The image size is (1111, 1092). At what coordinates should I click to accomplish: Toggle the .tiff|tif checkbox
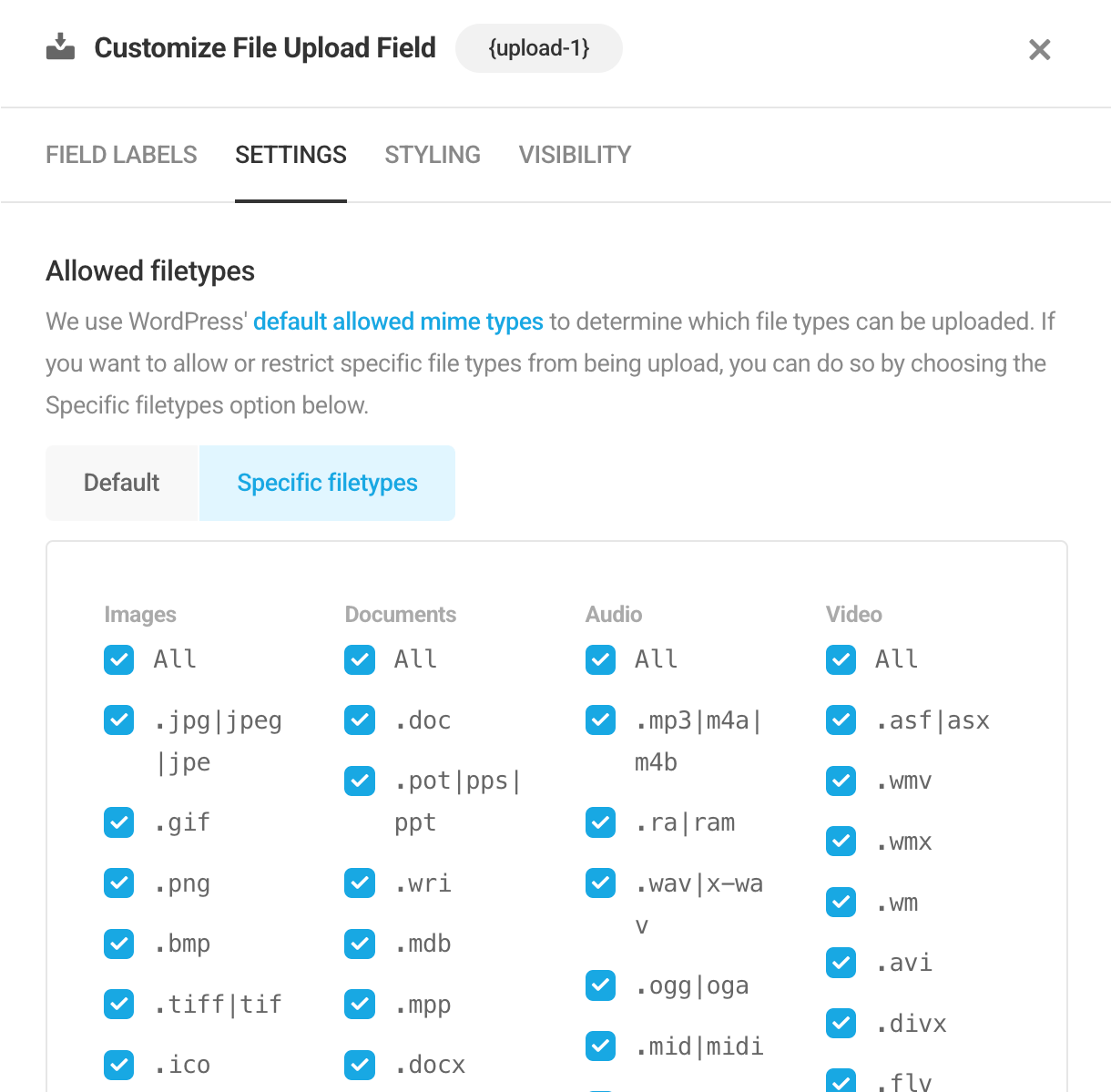click(x=119, y=1005)
